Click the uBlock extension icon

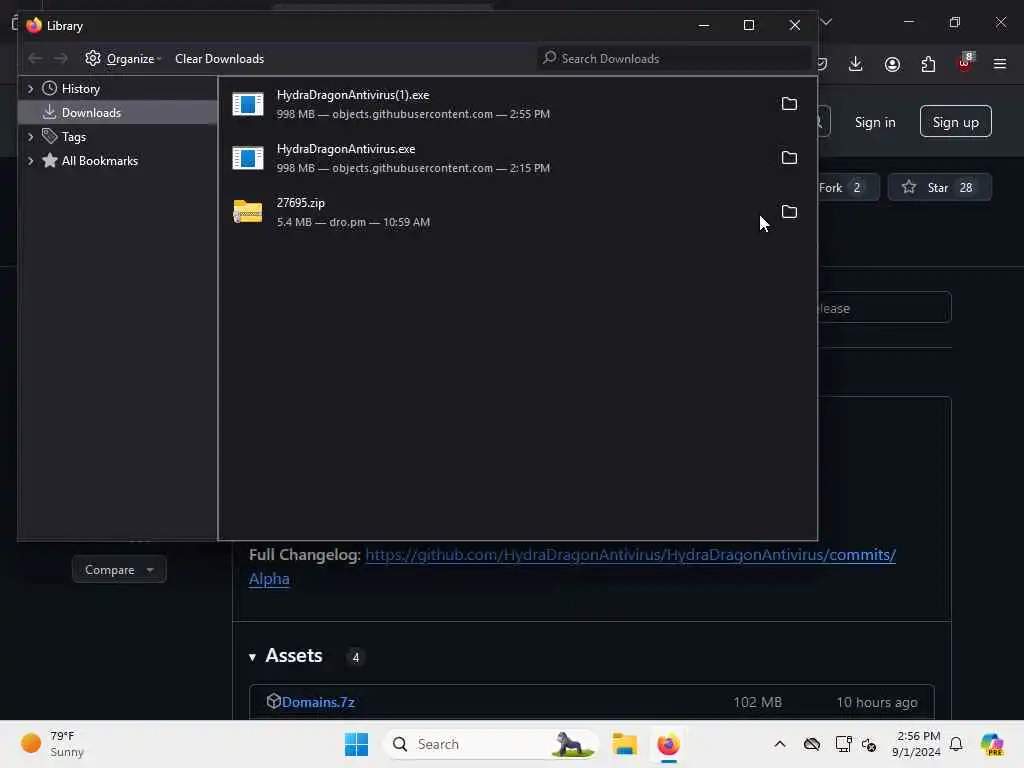[965, 63]
